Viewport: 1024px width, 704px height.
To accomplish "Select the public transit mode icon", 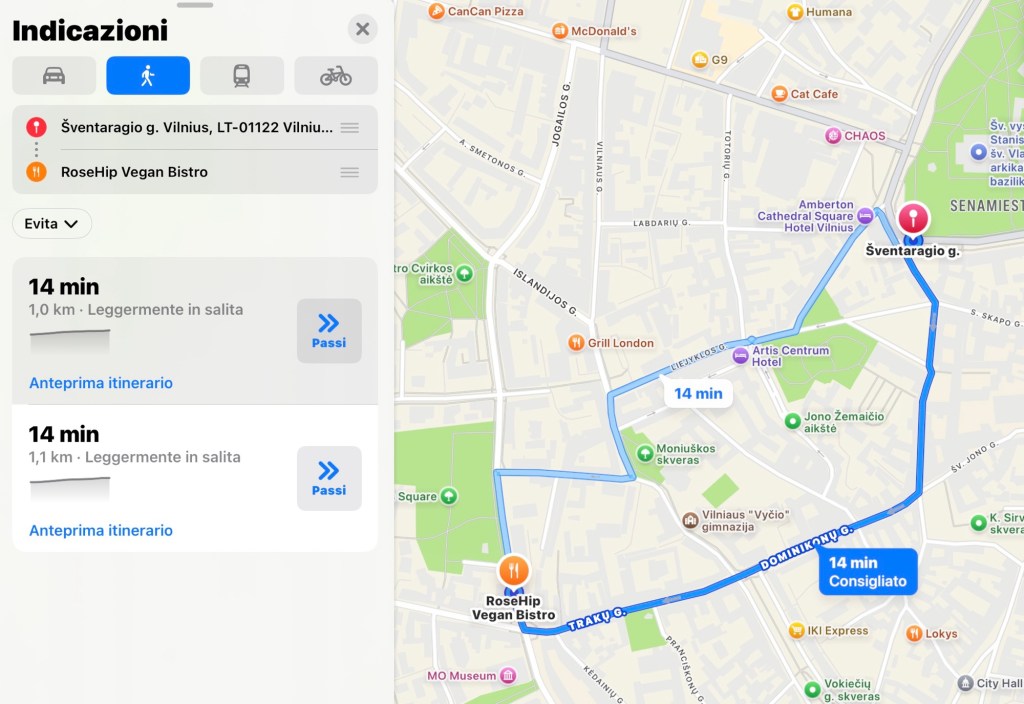I will (242, 76).
